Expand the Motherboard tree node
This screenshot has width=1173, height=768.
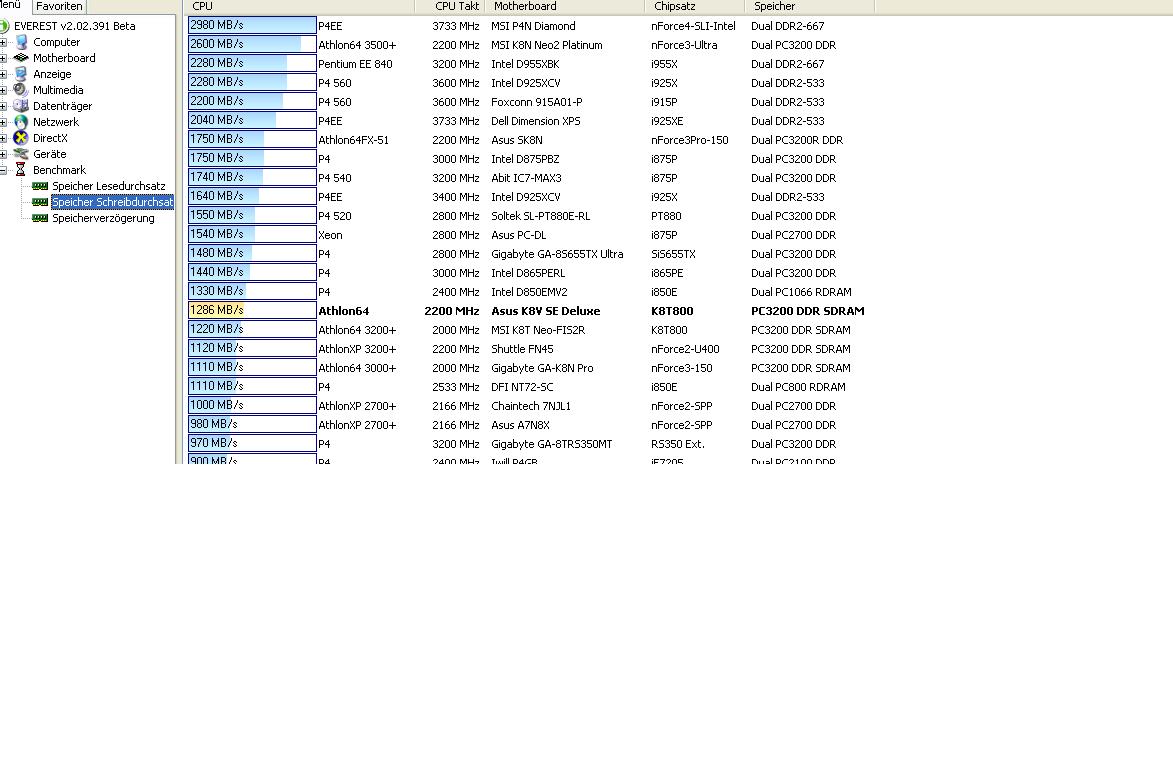point(3,58)
